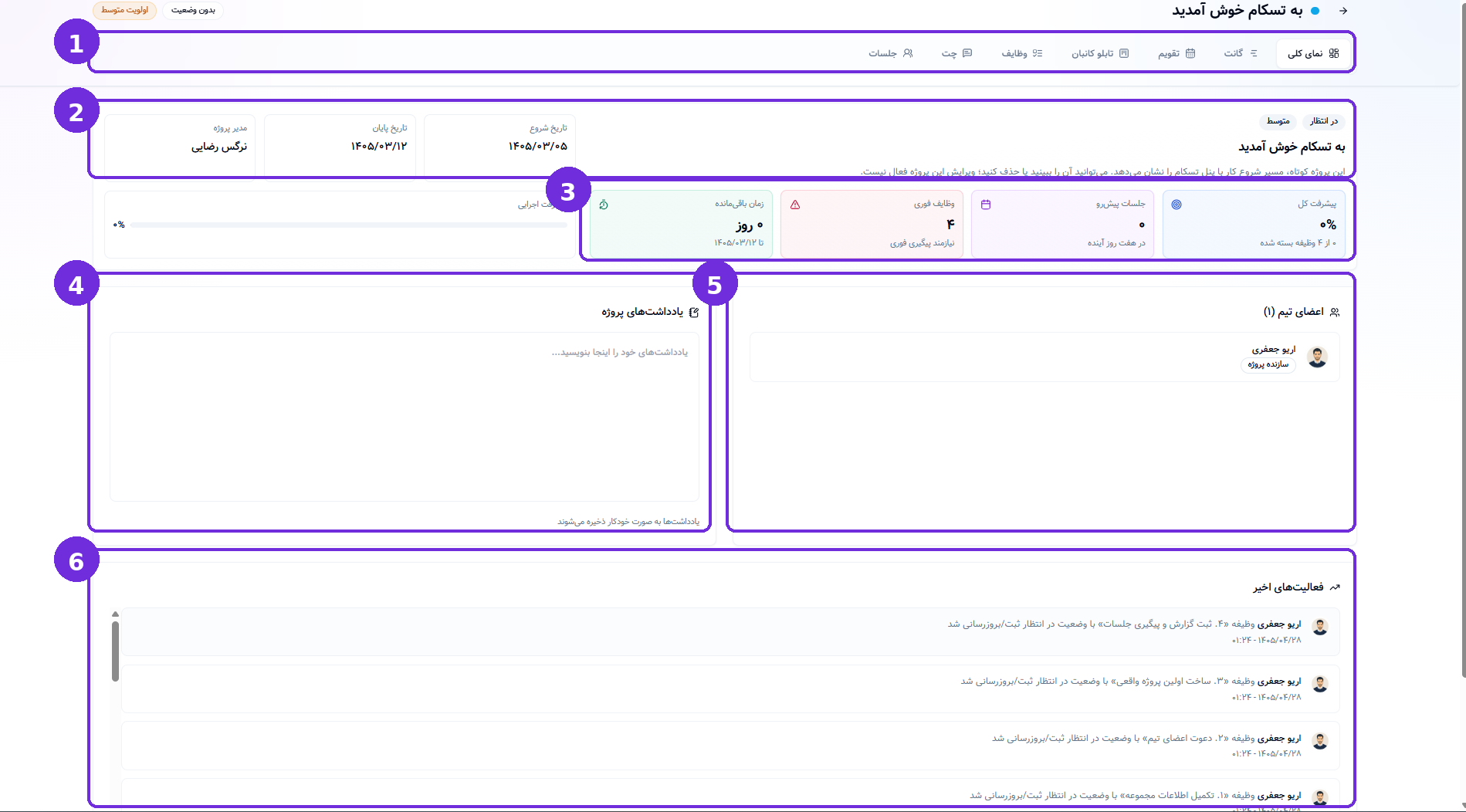Screen dimensions: 1466x812
Task: Click the calendar icon beside تقویم
Action: point(1190,53)
